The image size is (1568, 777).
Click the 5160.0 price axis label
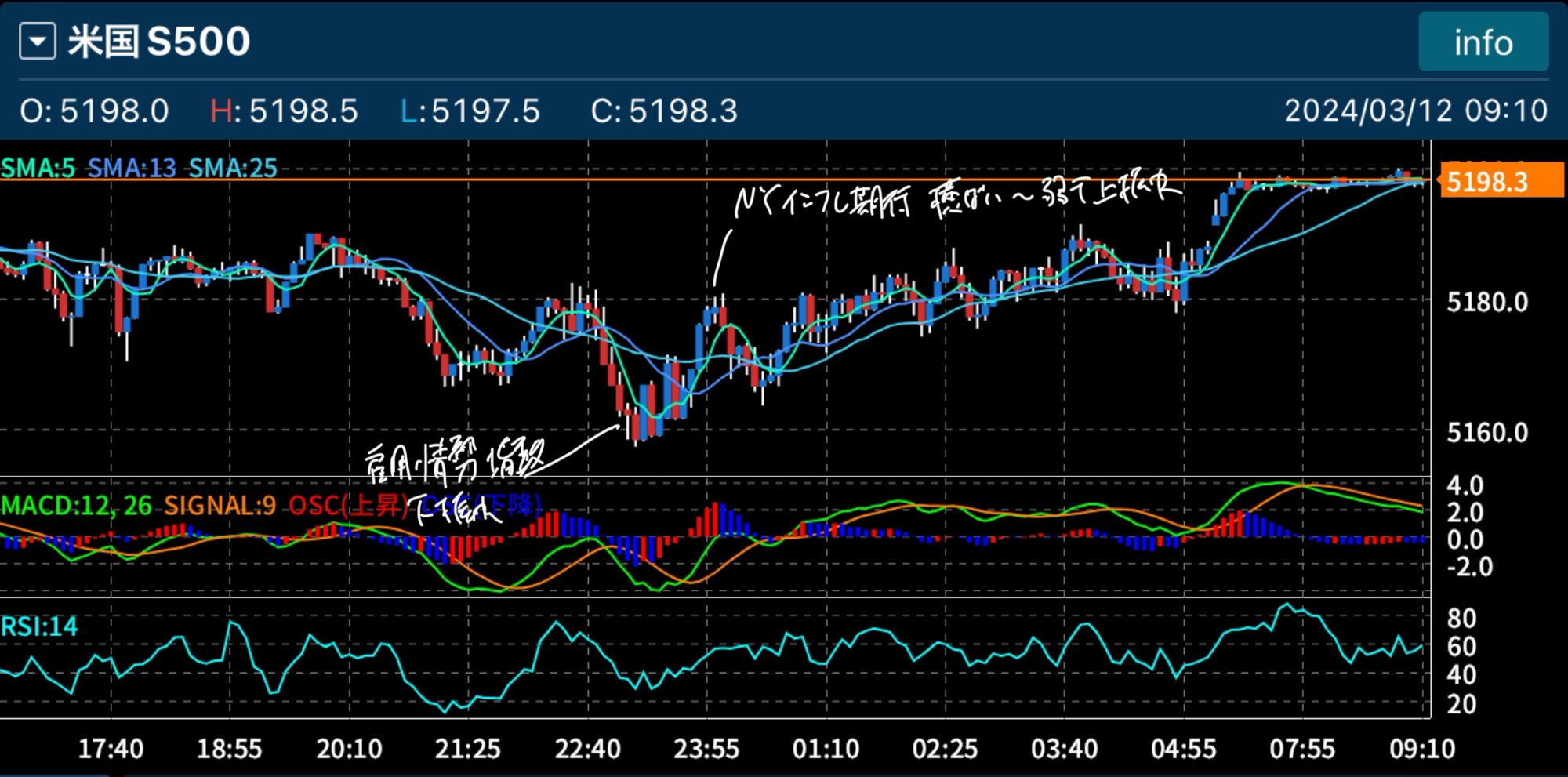(x=1486, y=432)
